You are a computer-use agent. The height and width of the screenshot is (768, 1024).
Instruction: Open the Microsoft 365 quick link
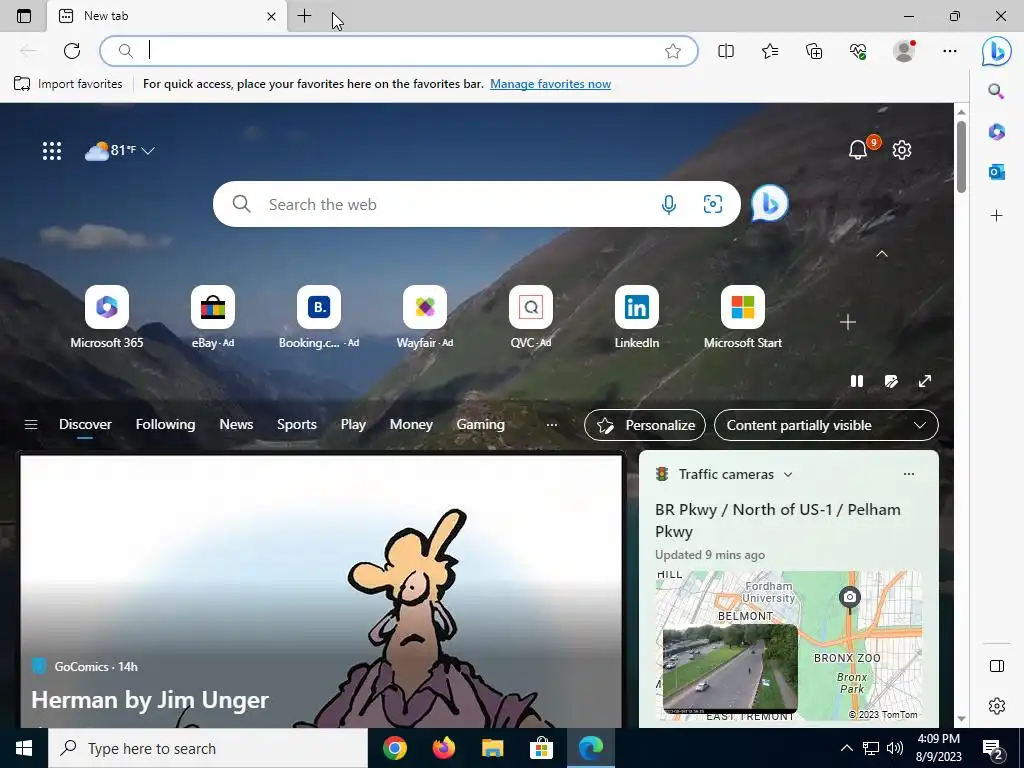tap(106, 317)
